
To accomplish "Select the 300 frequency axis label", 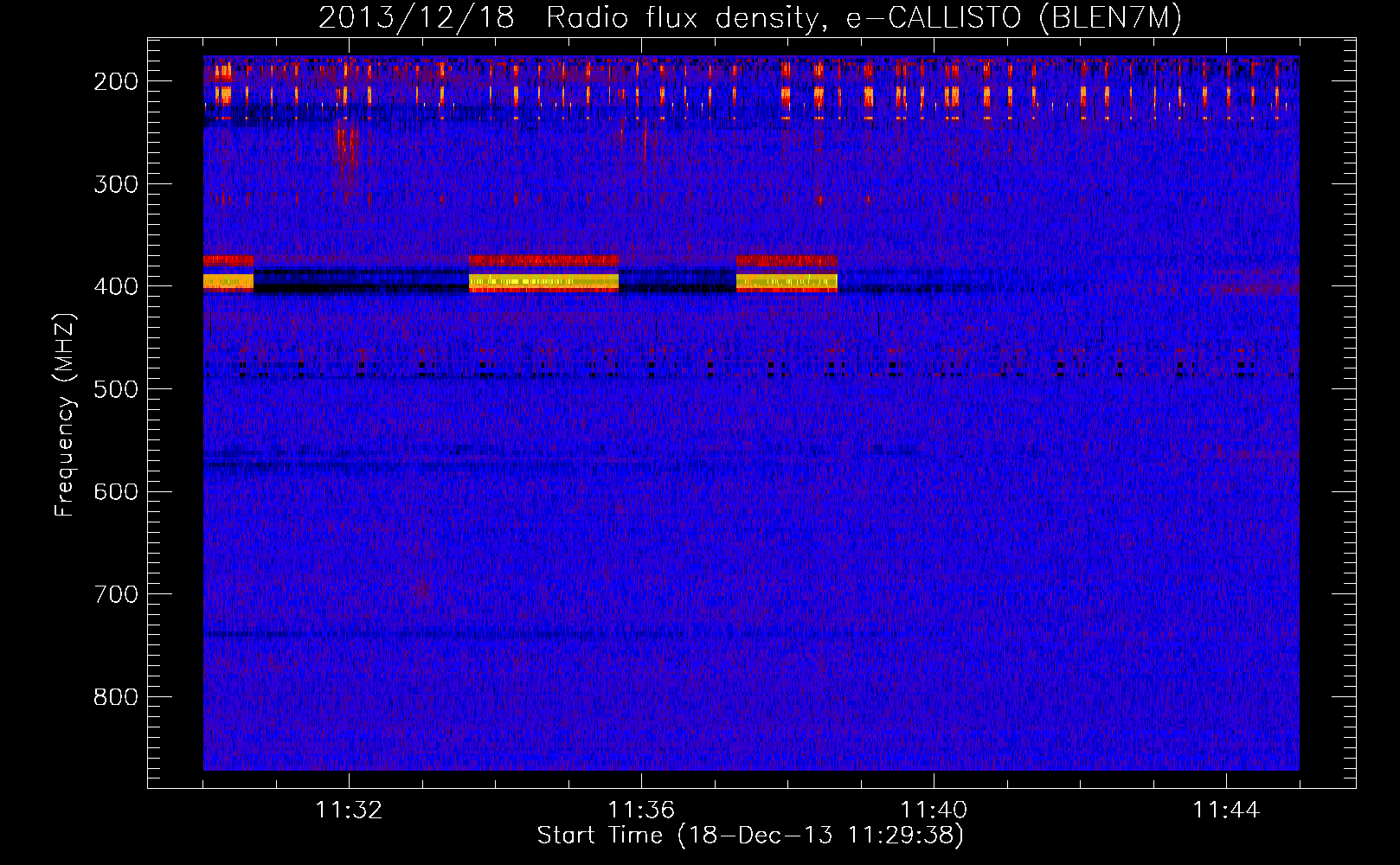I will point(116,184).
